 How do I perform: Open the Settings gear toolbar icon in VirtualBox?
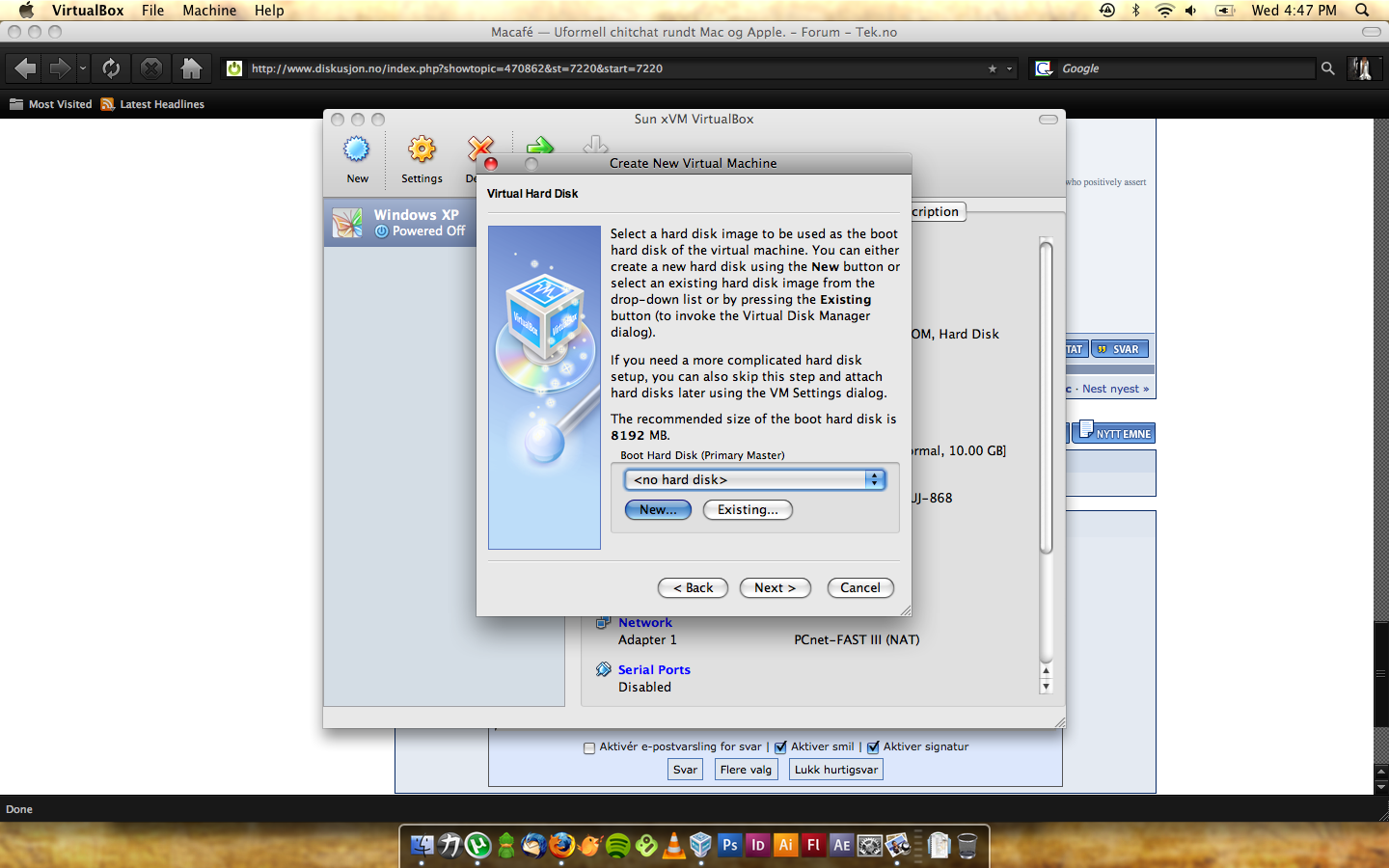click(422, 149)
